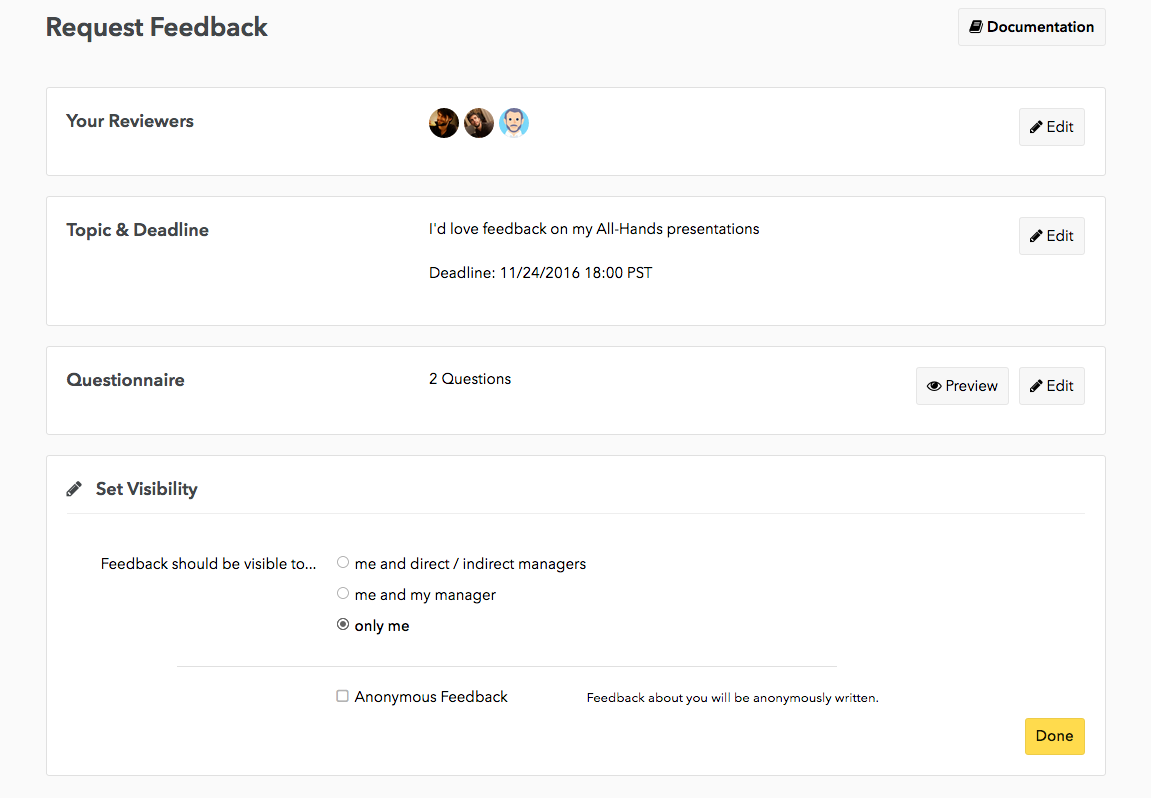
Task: Click 'Feedback about you will be anonymously written' note
Action: tap(733, 697)
